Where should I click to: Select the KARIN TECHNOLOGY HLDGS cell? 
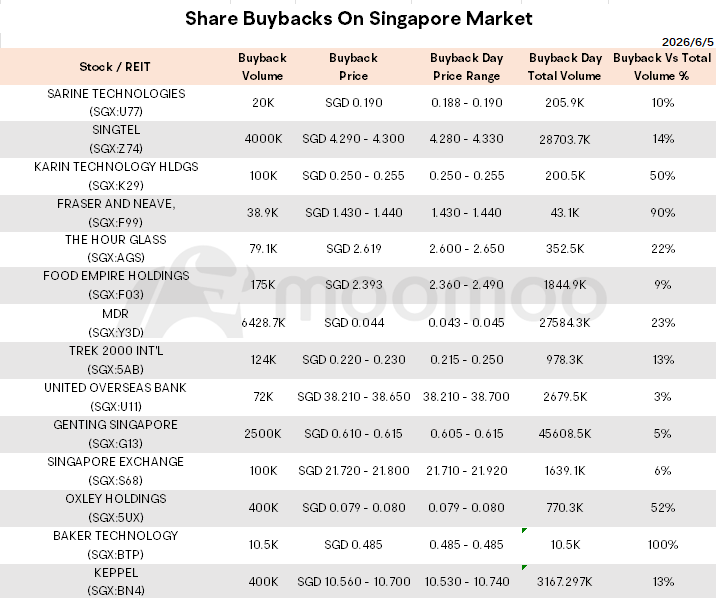[116, 176]
